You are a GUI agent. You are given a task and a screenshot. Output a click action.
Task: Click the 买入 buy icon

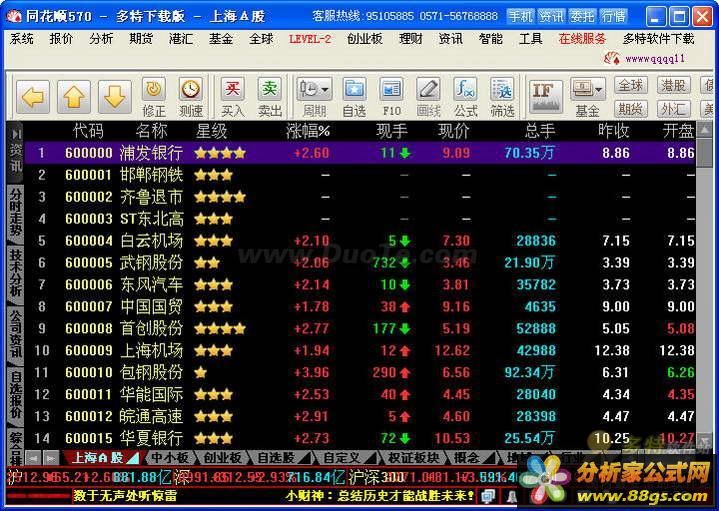click(232, 97)
